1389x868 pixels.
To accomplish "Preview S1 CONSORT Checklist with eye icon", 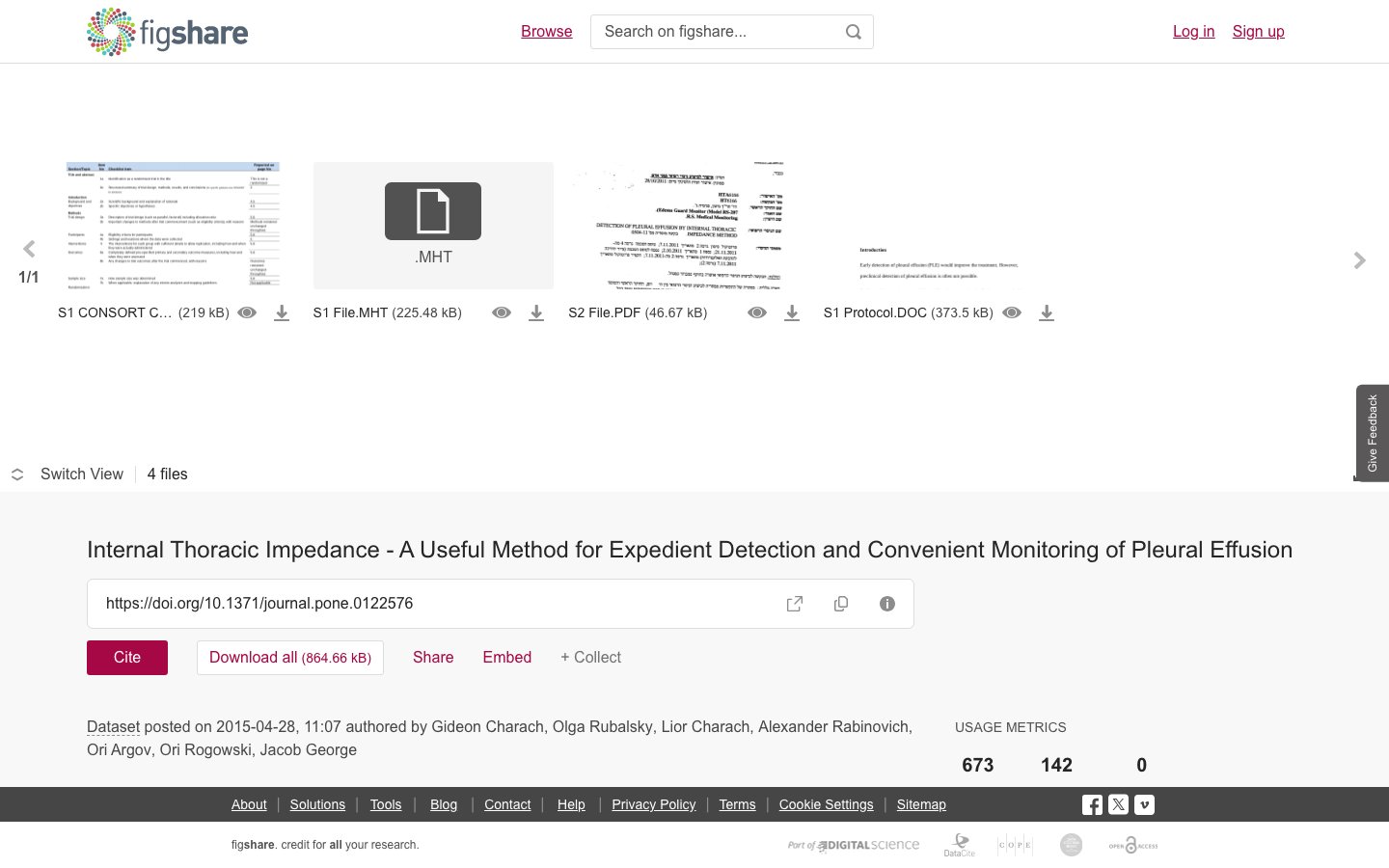I will point(247,312).
